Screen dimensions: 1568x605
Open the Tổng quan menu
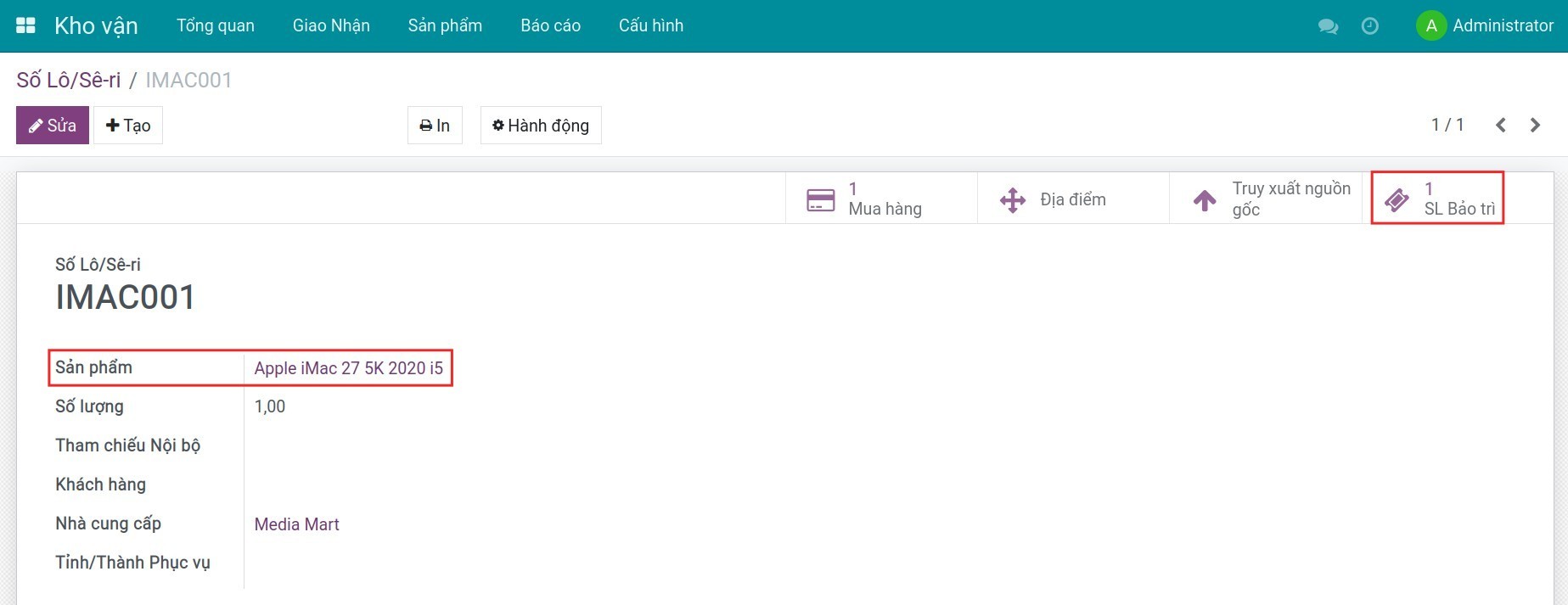tap(215, 25)
